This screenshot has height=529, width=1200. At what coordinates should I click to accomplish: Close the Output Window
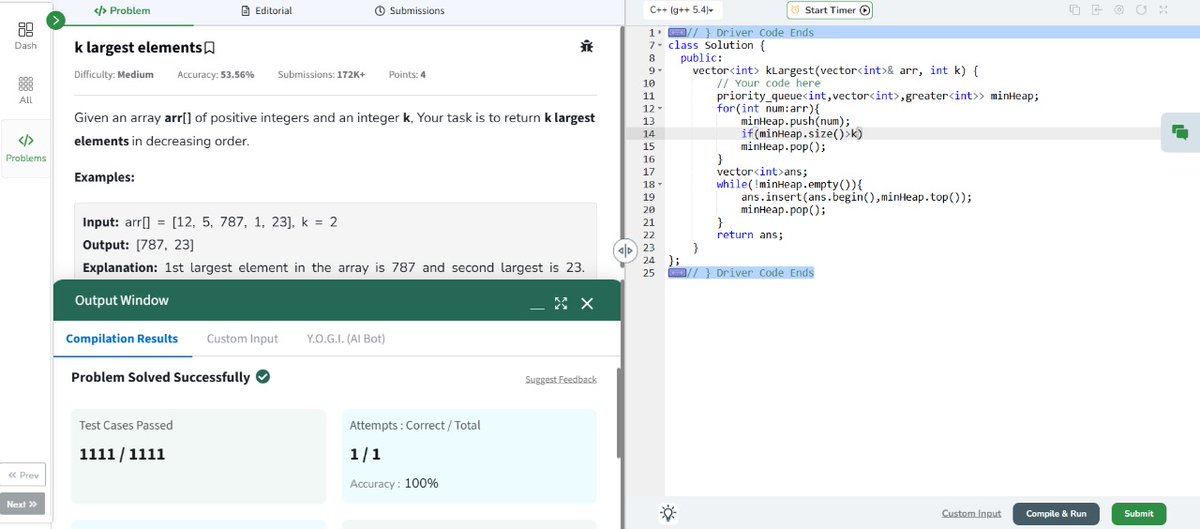click(587, 303)
